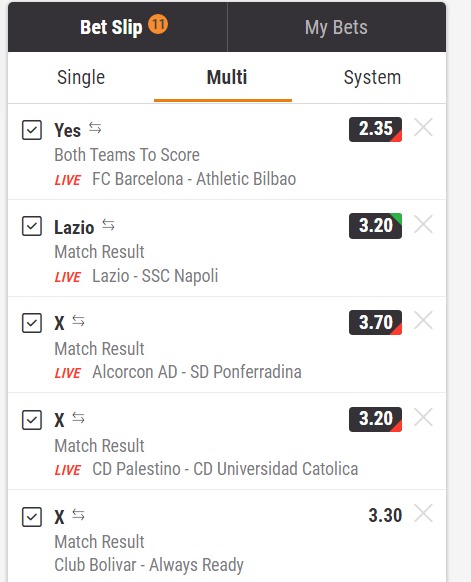Remove the Alcorcon AD - SD Ponferradina bet
Image resolution: width=471 pixels, height=582 pixels.
(423, 321)
